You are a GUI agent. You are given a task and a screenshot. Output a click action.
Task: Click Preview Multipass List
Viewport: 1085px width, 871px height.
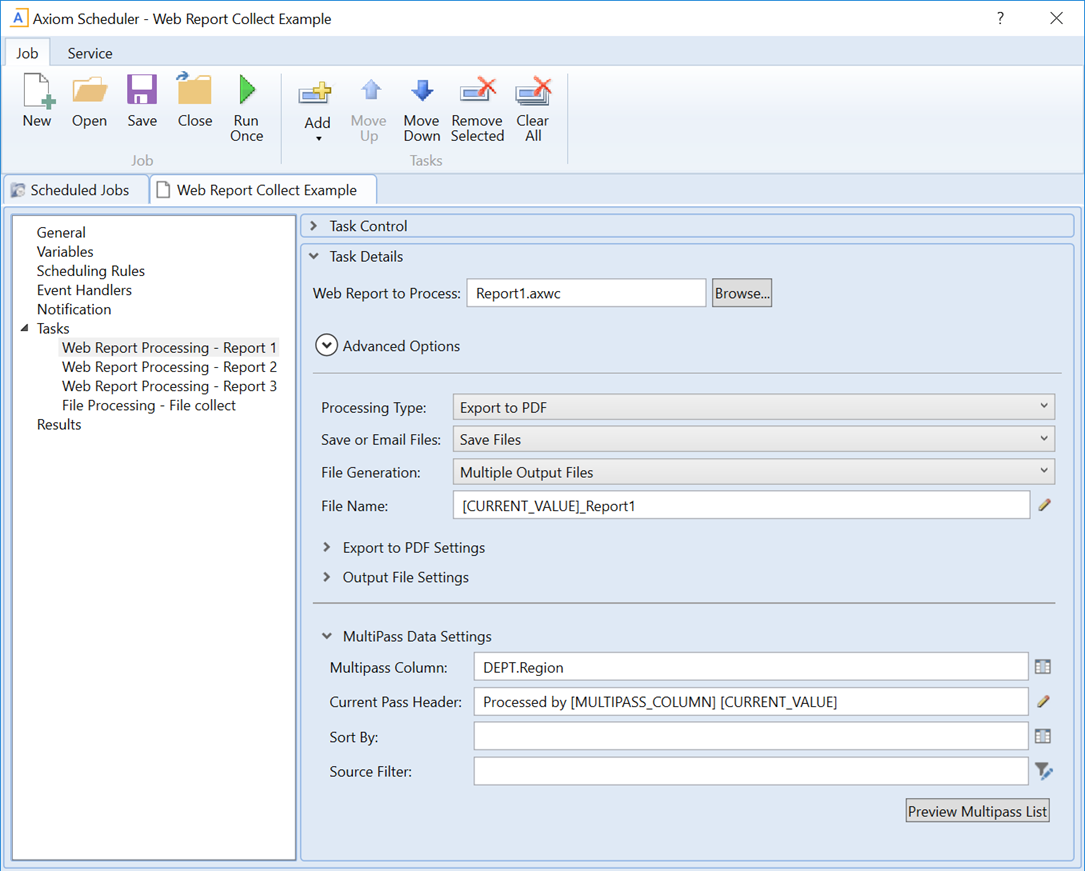977,810
